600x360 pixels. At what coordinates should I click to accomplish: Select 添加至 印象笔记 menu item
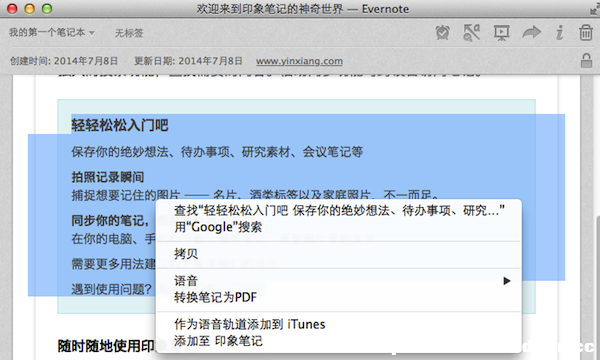pyautogui.click(x=339, y=340)
